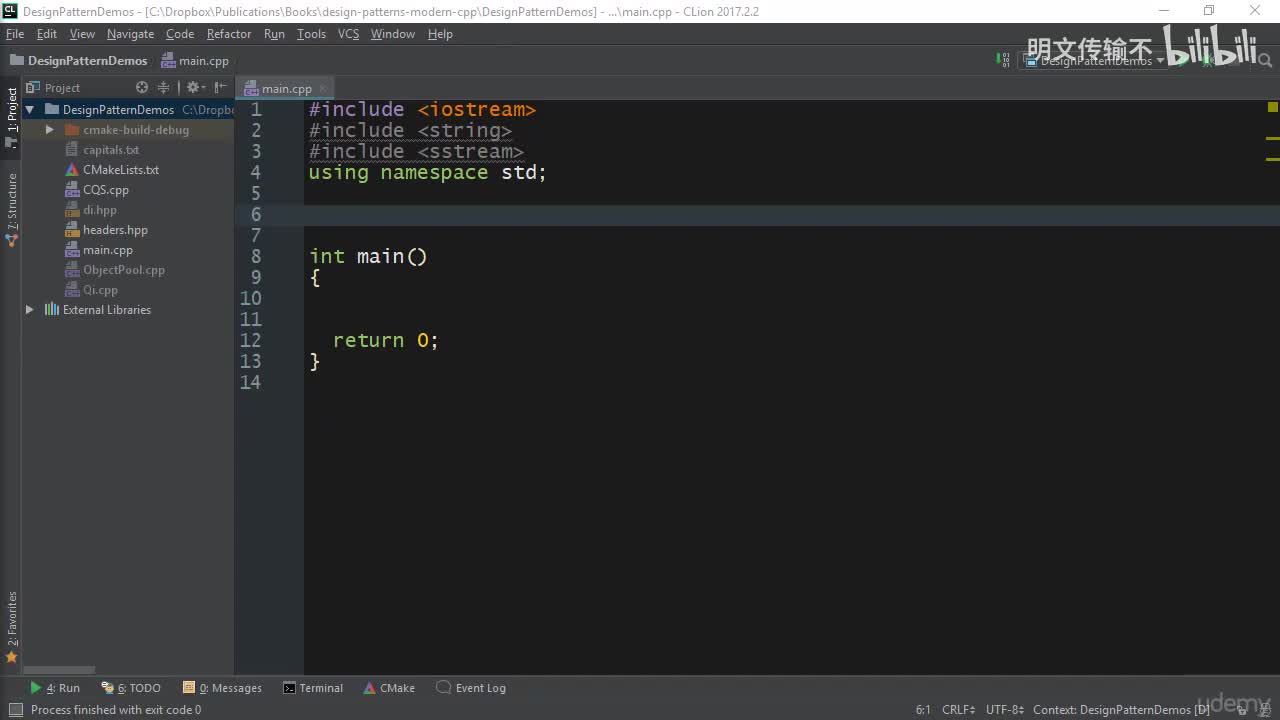This screenshot has width=1280, height=720.
Task: Open the Help menu
Action: click(440, 34)
